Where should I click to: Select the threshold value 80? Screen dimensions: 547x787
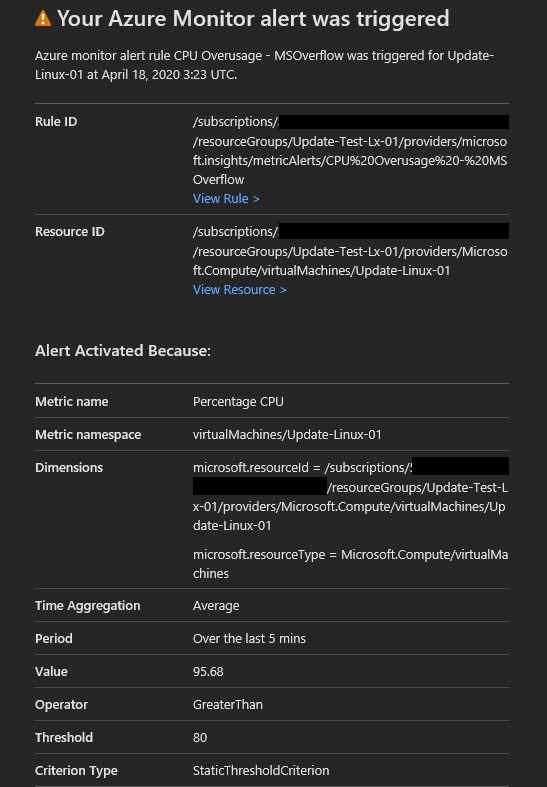coord(200,737)
